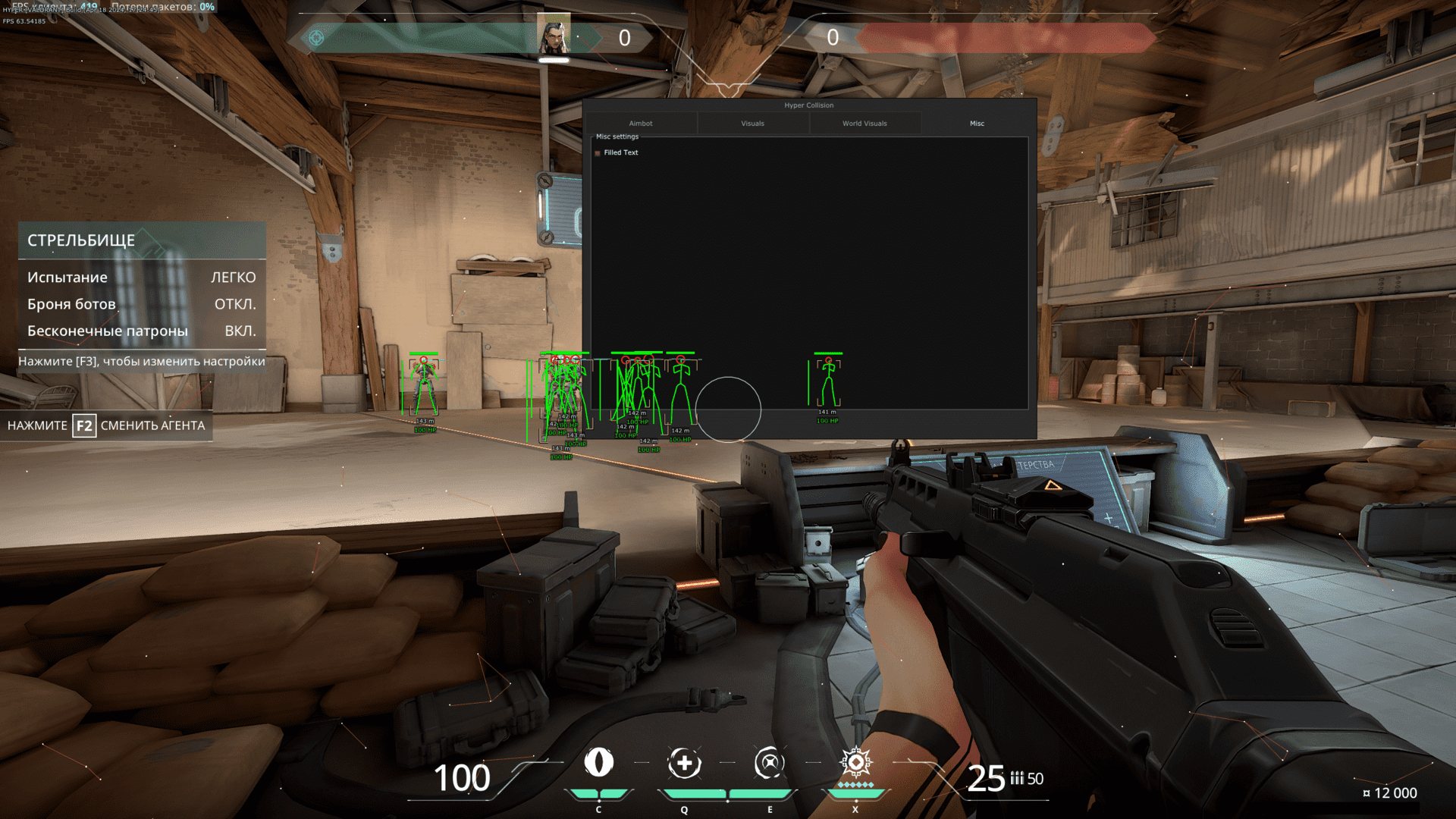Click the ultimate ability X icon
The image size is (1456, 819).
[867, 757]
